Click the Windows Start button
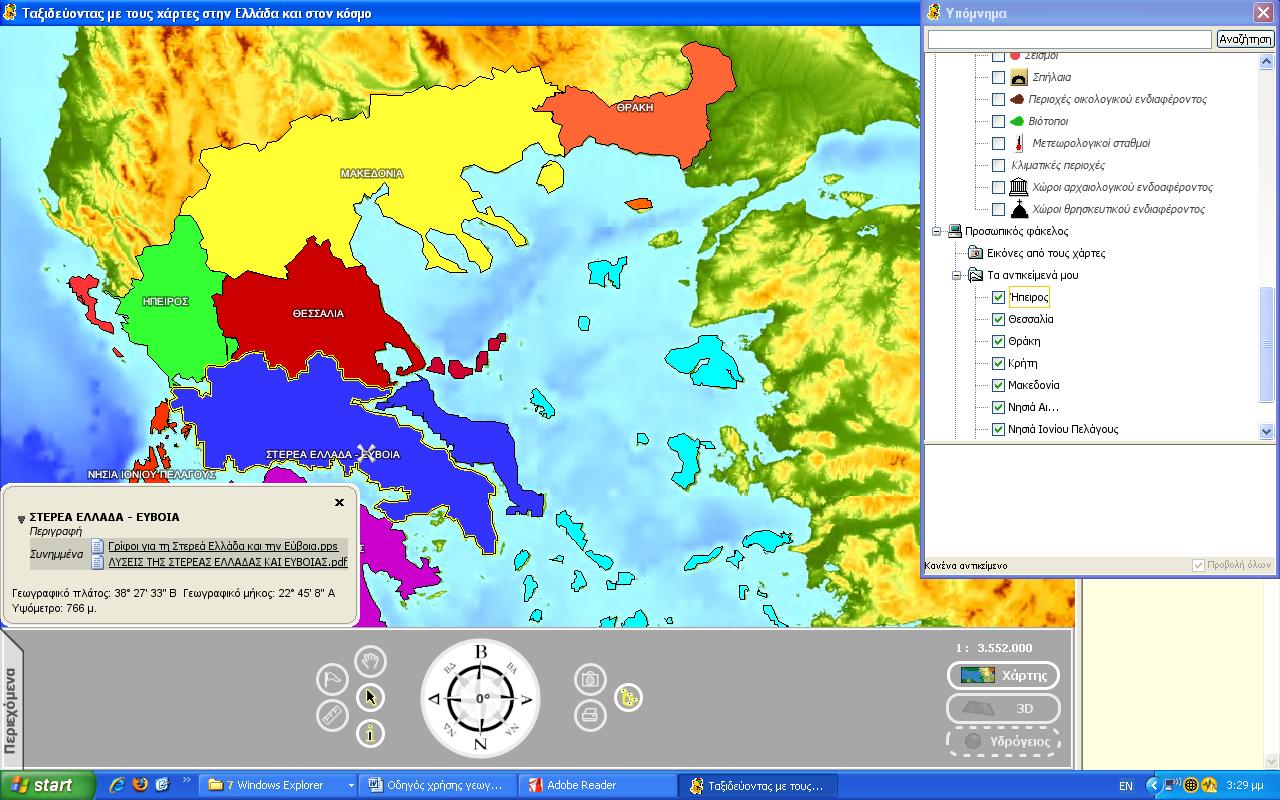This screenshot has width=1280, height=800. [x=47, y=785]
